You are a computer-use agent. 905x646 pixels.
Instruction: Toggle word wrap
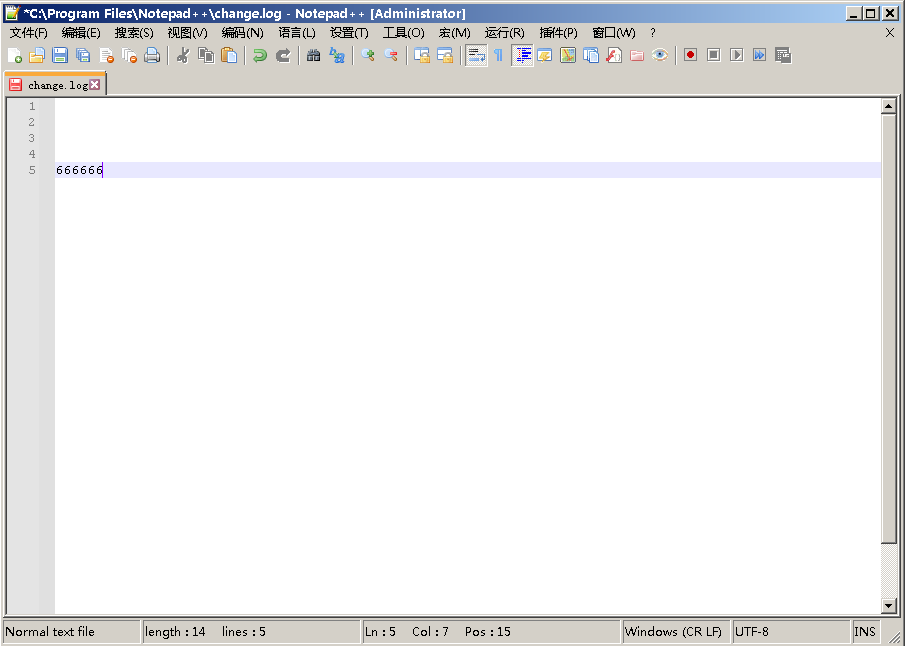click(475, 55)
